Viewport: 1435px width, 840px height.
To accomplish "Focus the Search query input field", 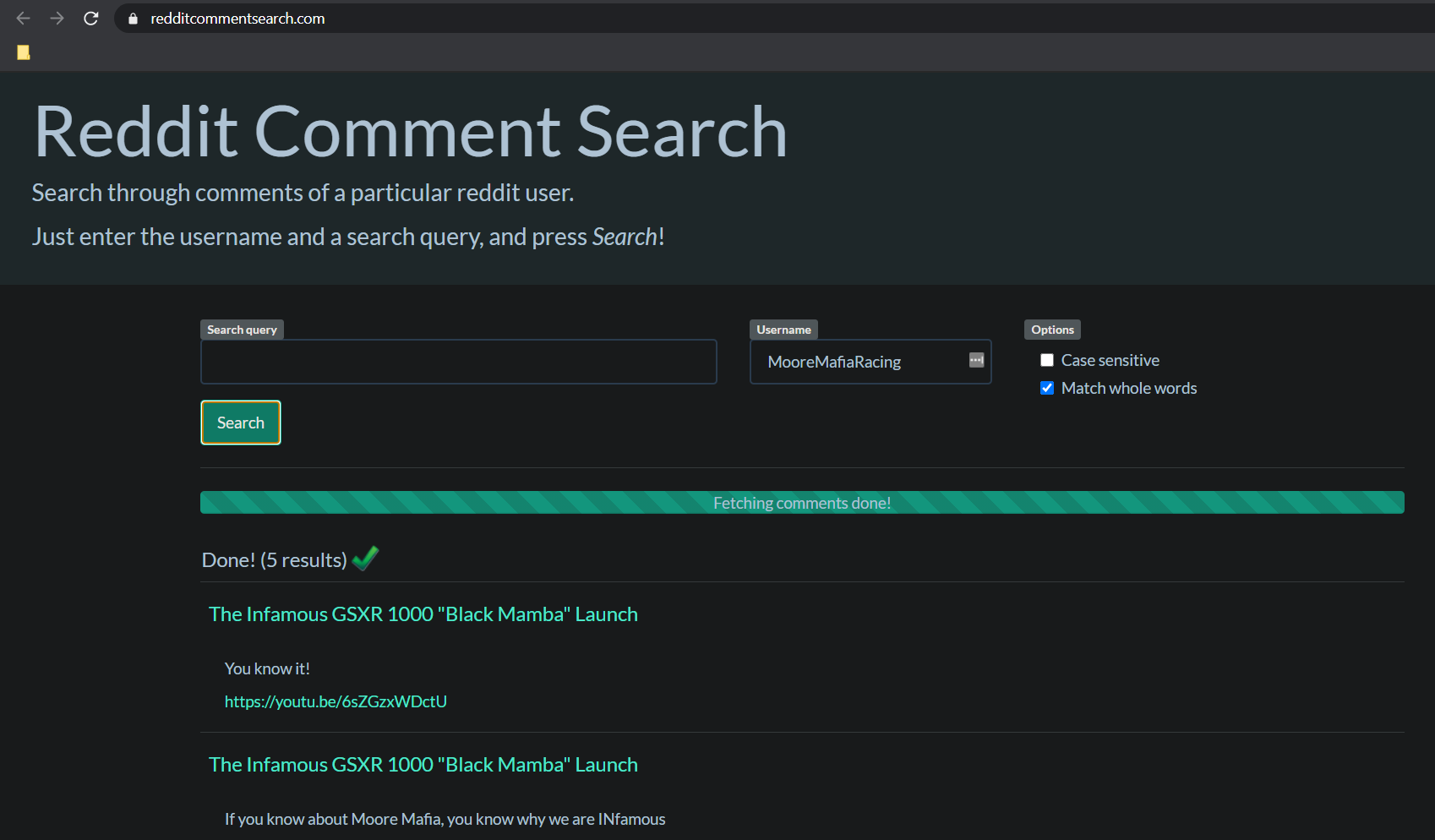I will (459, 362).
